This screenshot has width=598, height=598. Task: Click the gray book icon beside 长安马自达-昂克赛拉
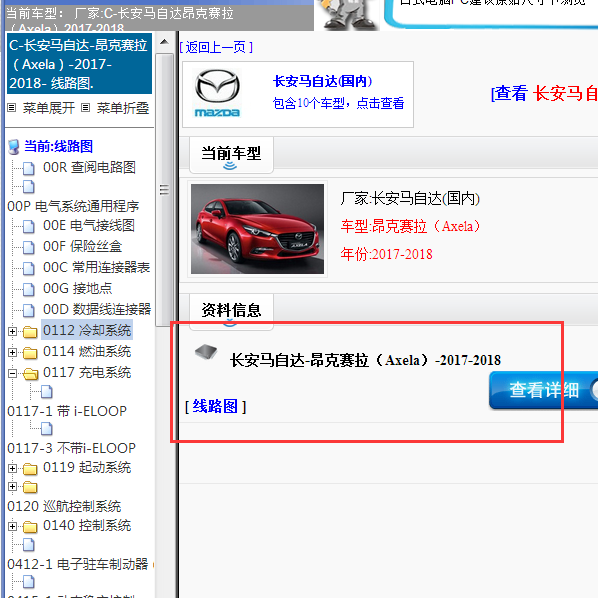(x=206, y=352)
